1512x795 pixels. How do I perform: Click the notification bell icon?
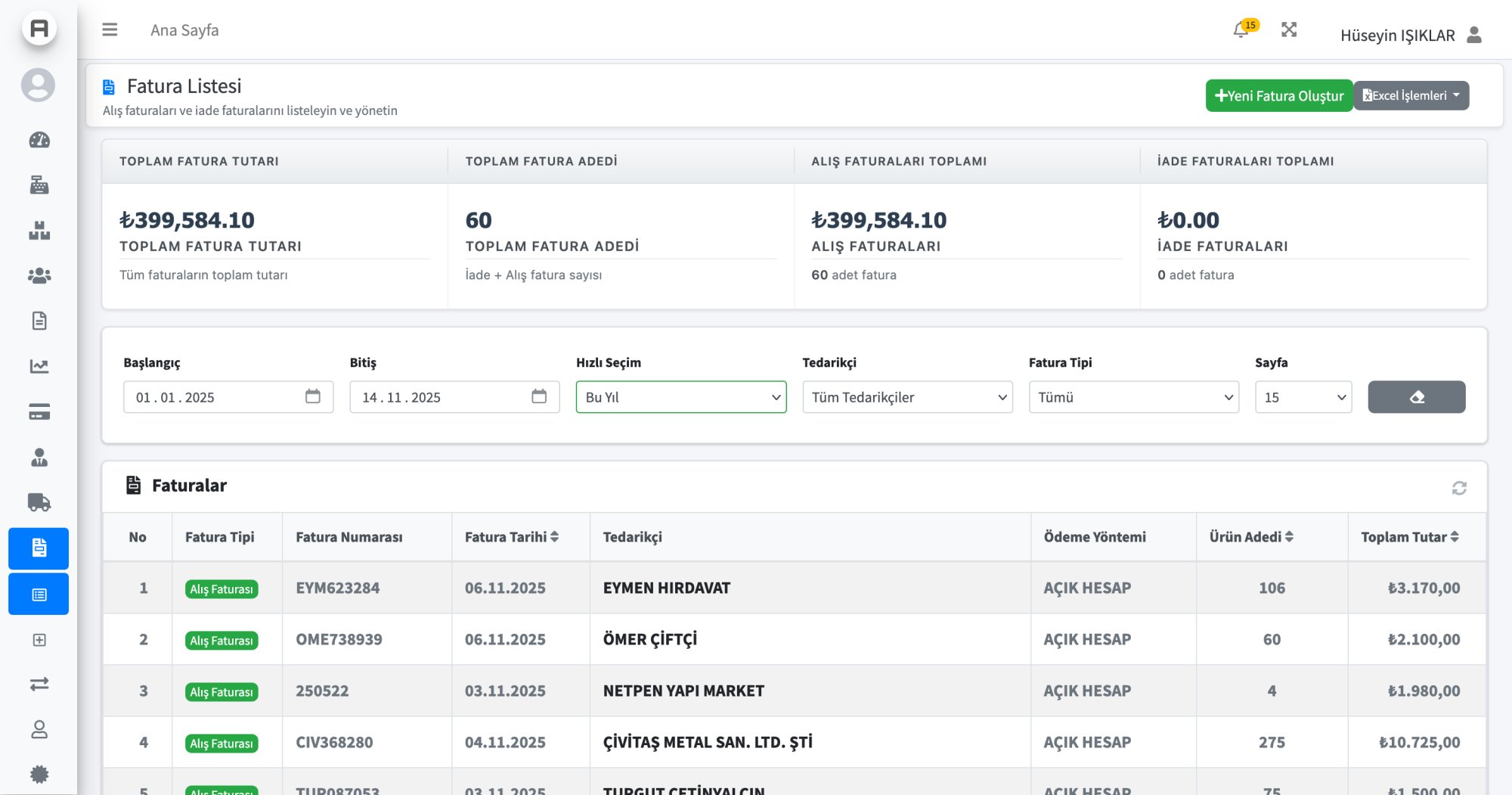1241,30
